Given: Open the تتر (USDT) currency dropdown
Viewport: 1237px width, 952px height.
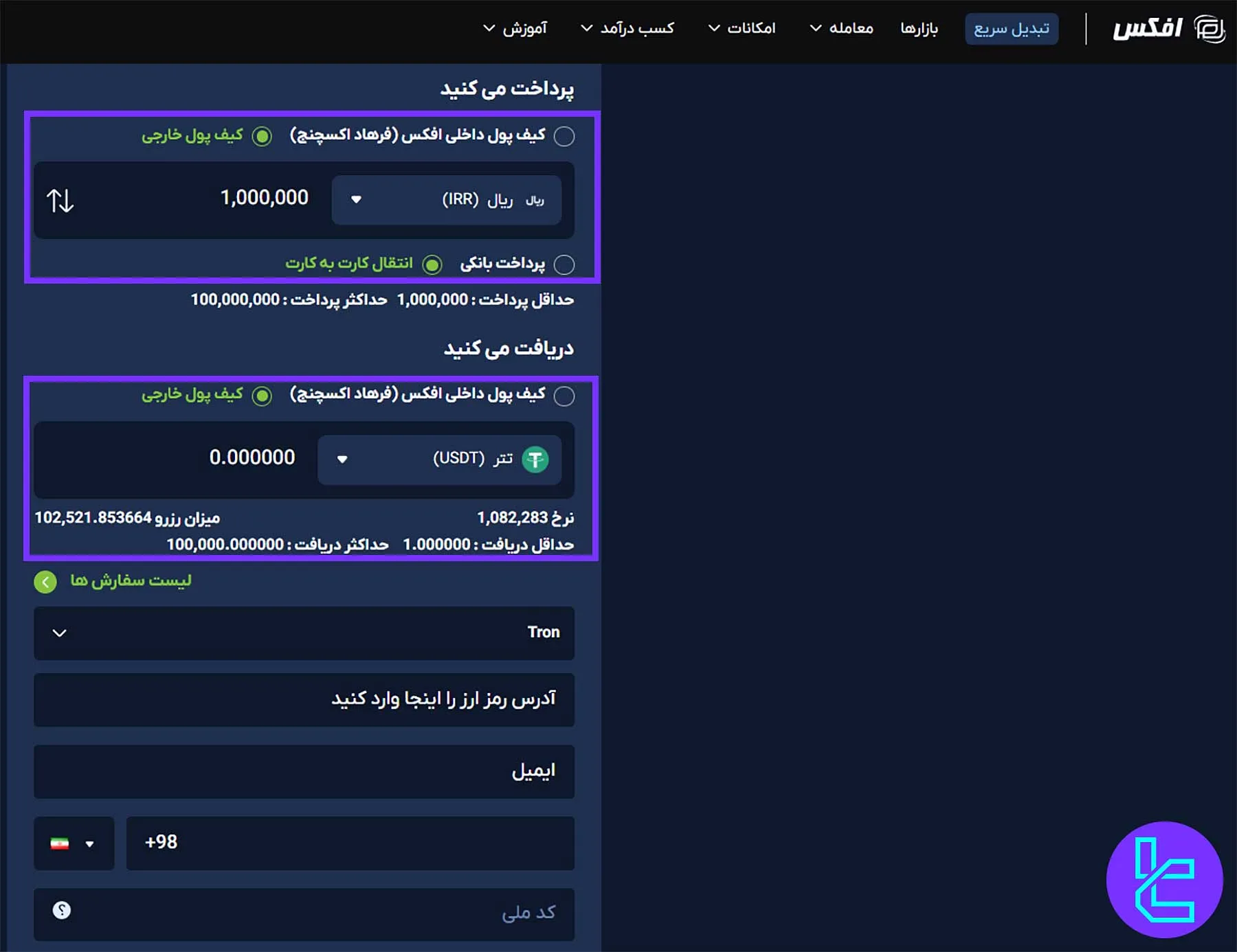Looking at the screenshot, I should 342,460.
